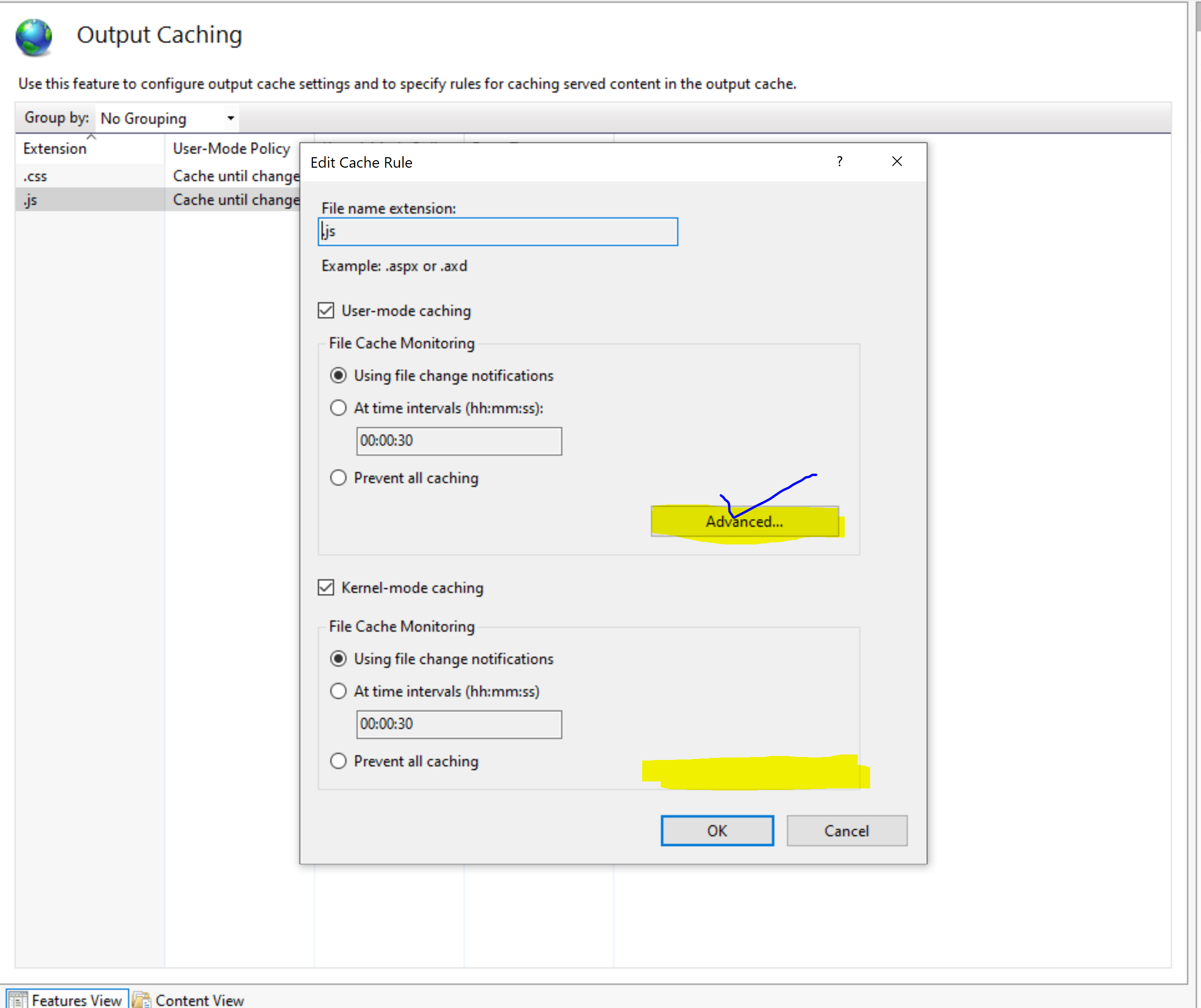The image size is (1201, 1008).
Task: Click the file name extension input field
Action: [497, 232]
